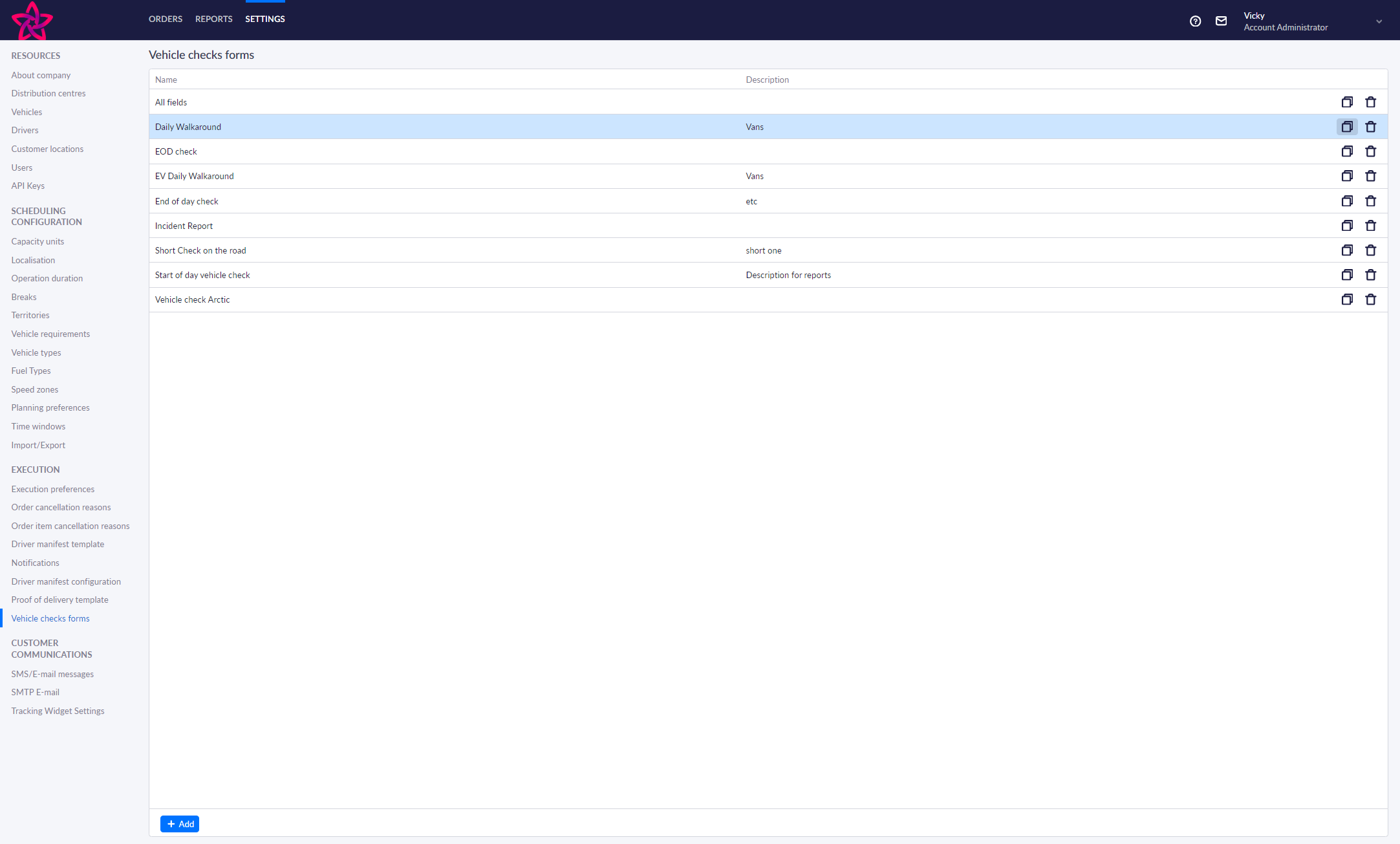
Task: Duplicate the EV Daily Walkaround form
Action: coord(1347,176)
